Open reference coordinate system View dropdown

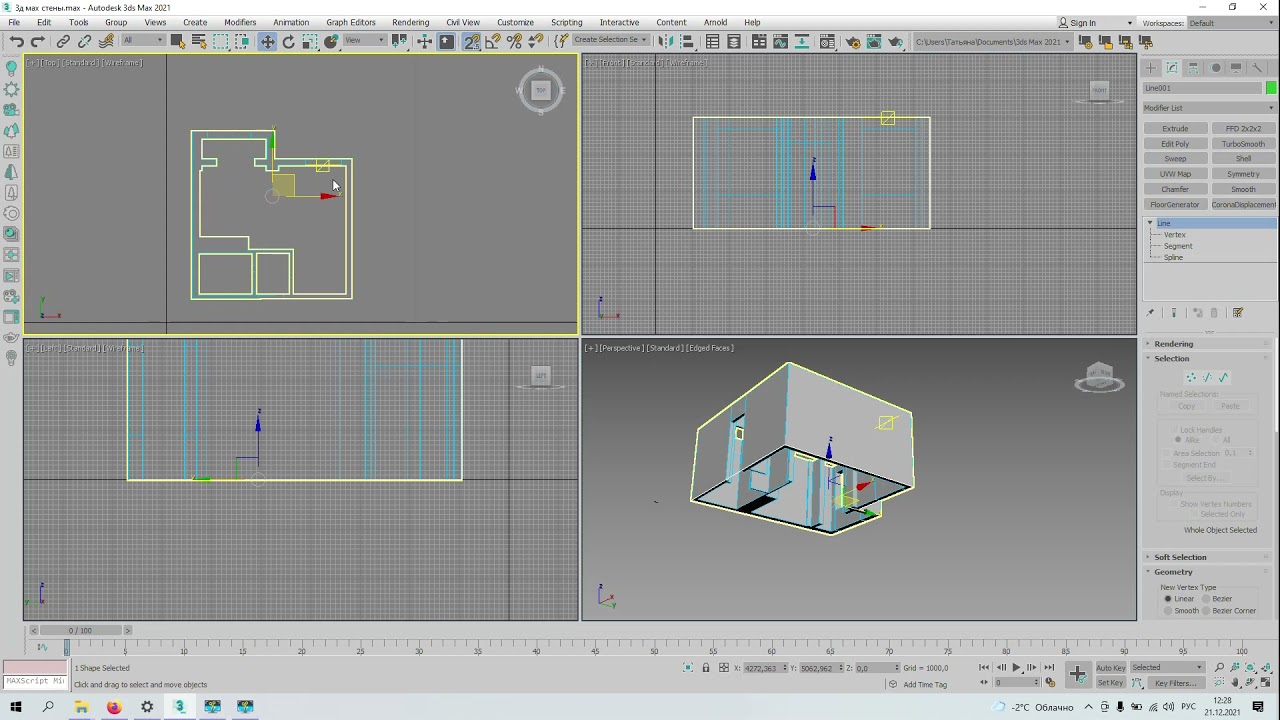[364, 41]
